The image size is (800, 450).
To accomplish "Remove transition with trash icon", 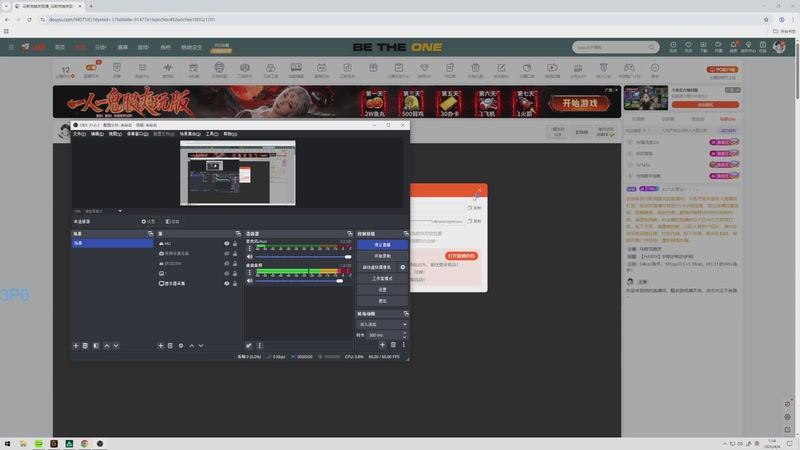I will tap(393, 345).
